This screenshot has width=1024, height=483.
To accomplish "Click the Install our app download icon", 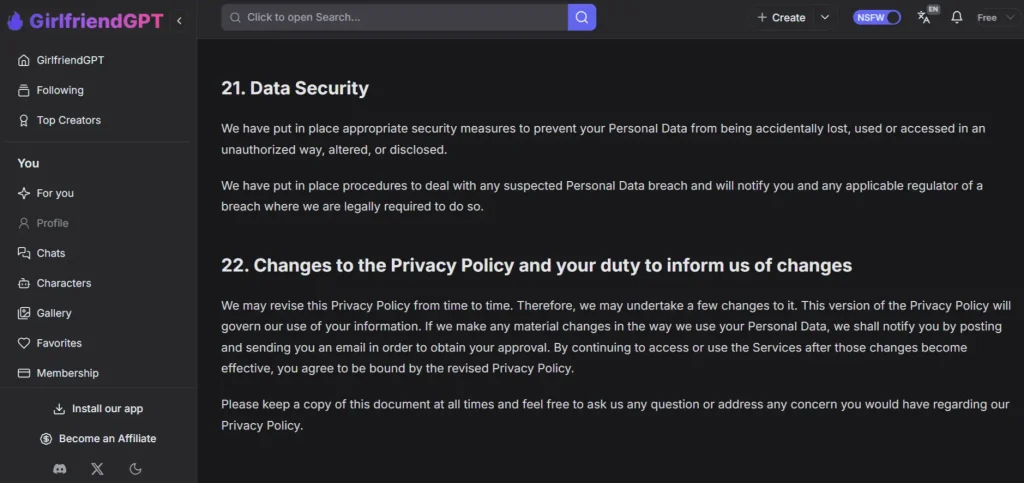I will click(x=59, y=408).
